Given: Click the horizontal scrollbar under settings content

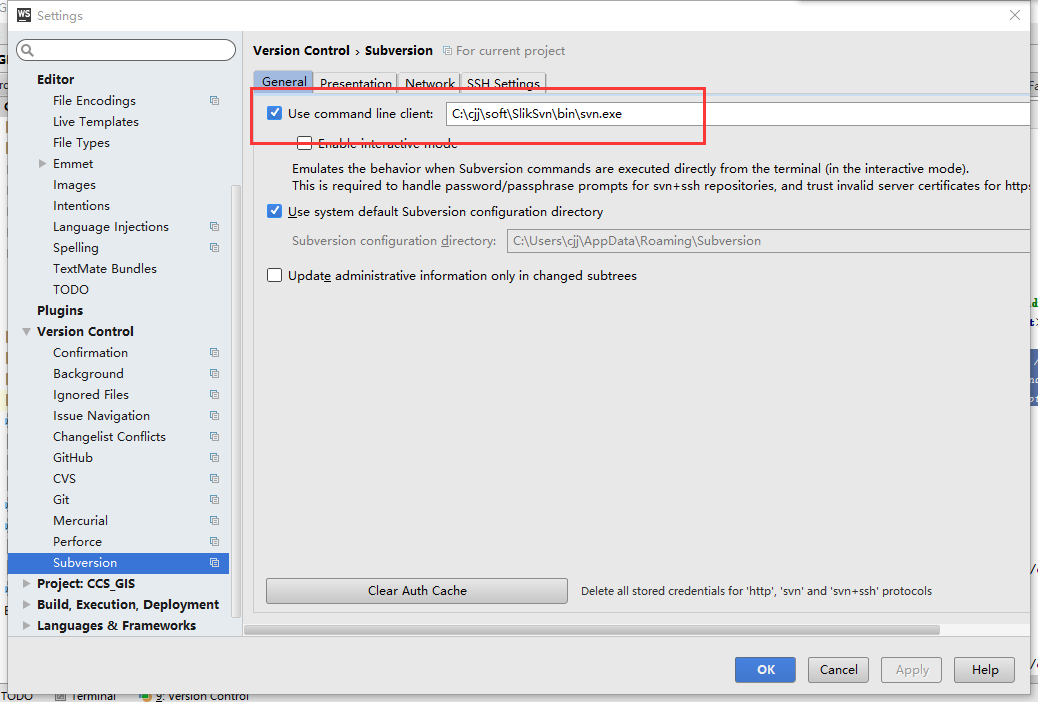Looking at the screenshot, I should [592, 630].
